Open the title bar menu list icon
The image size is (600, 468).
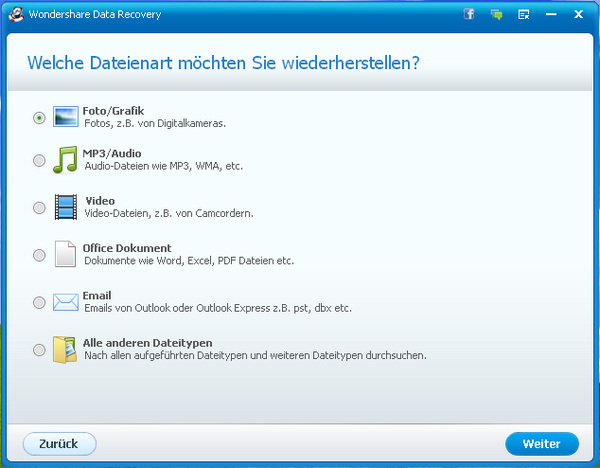523,14
